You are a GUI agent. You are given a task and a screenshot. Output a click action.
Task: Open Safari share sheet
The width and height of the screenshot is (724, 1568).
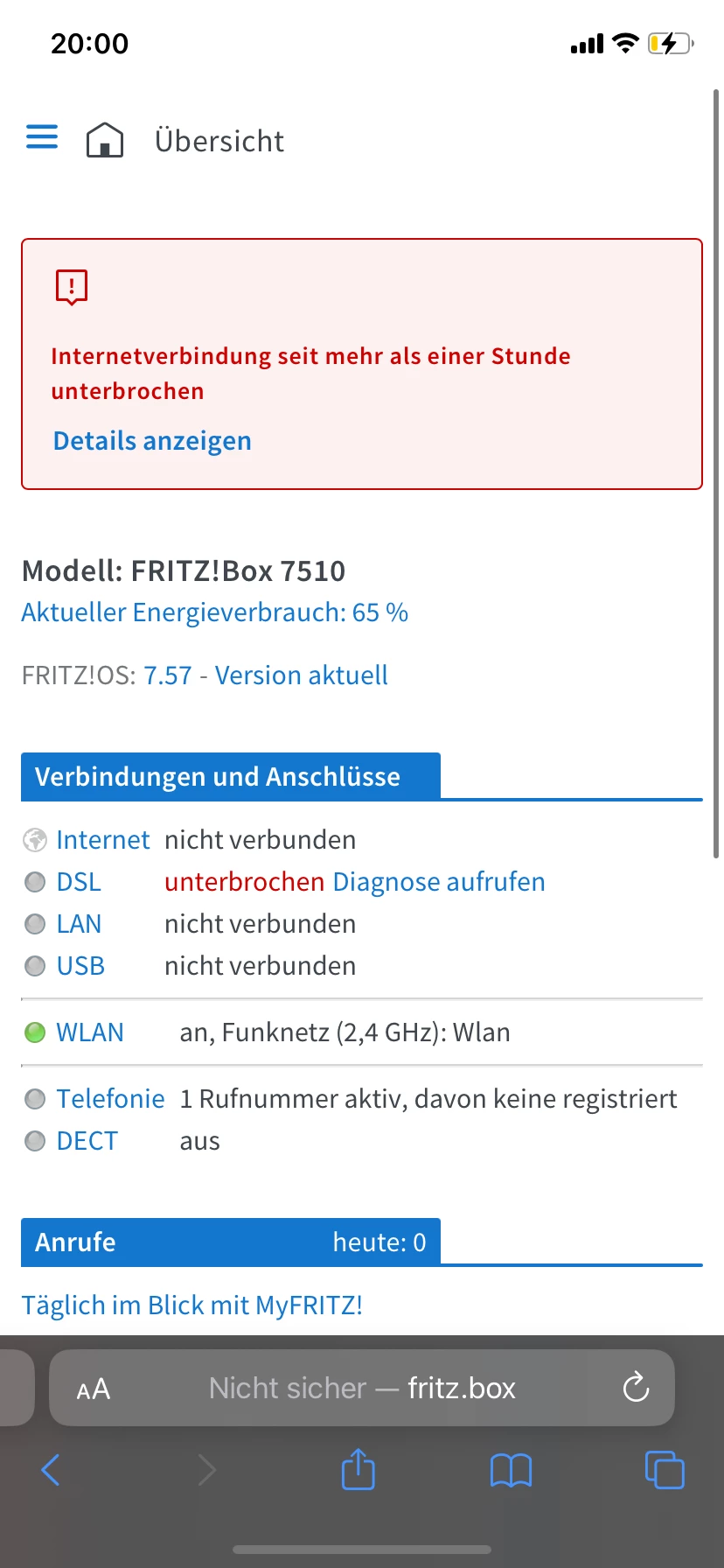[x=358, y=1470]
